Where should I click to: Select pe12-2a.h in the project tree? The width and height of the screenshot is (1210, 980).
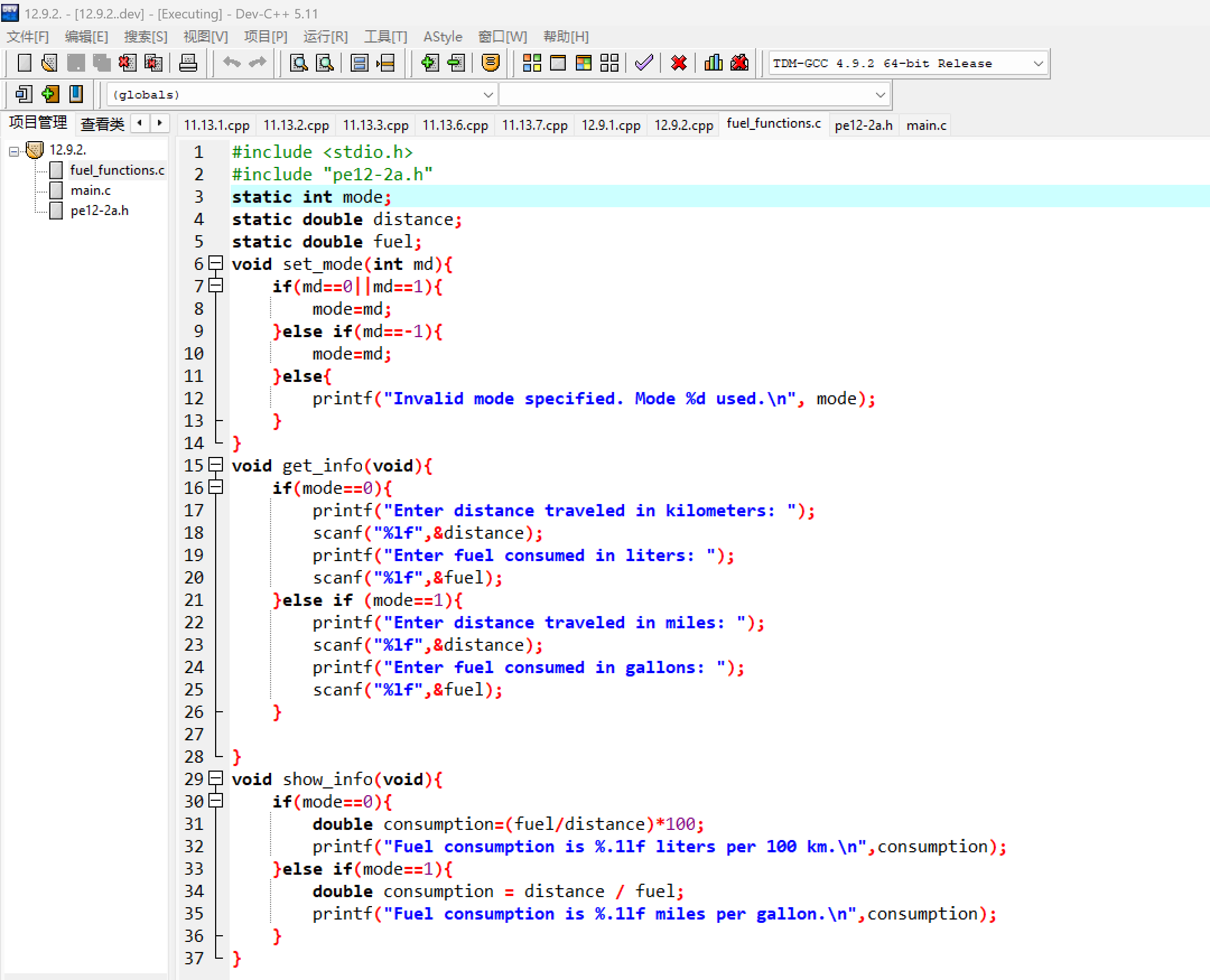point(99,211)
